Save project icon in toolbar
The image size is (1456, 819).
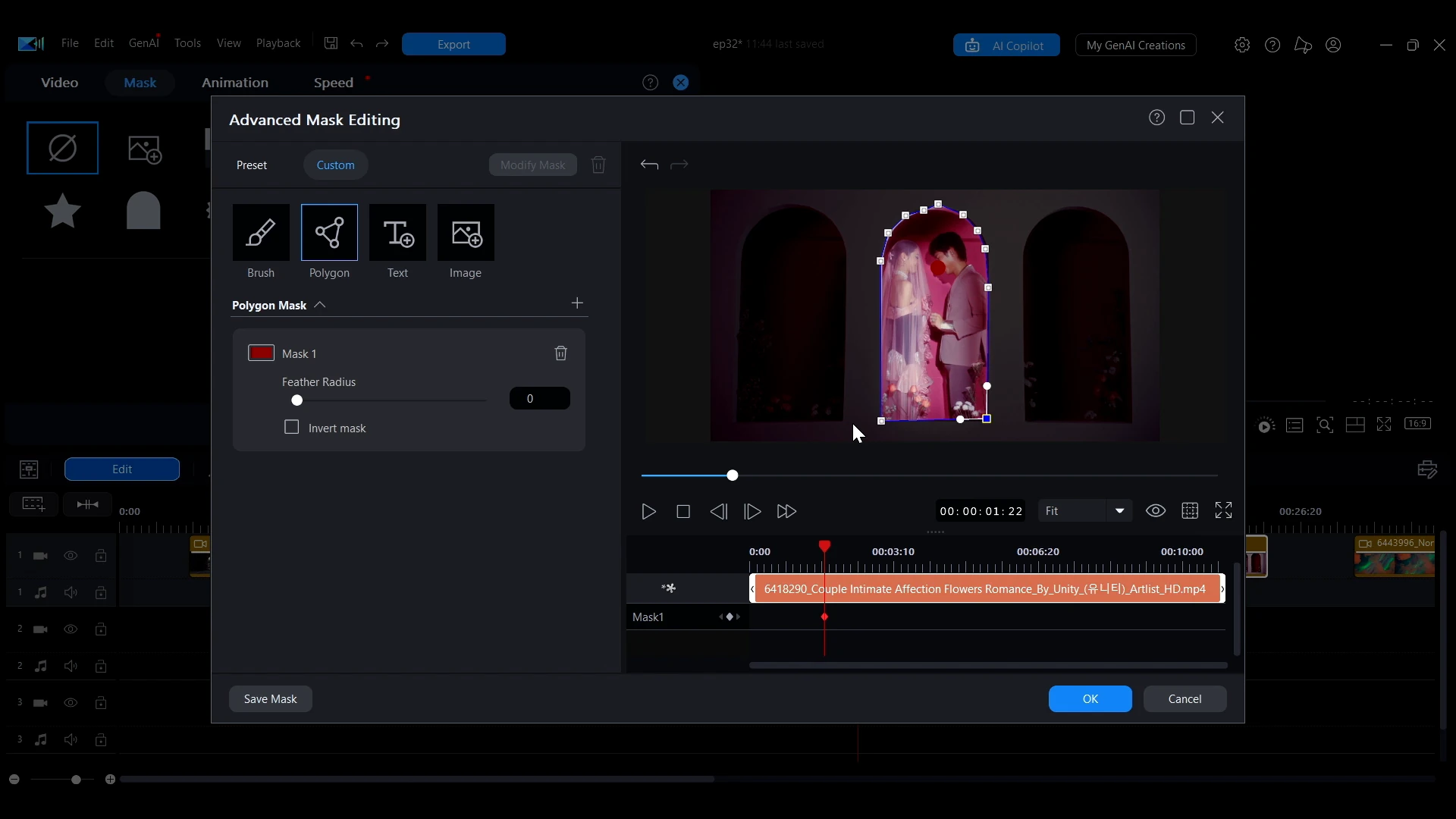[x=331, y=43]
